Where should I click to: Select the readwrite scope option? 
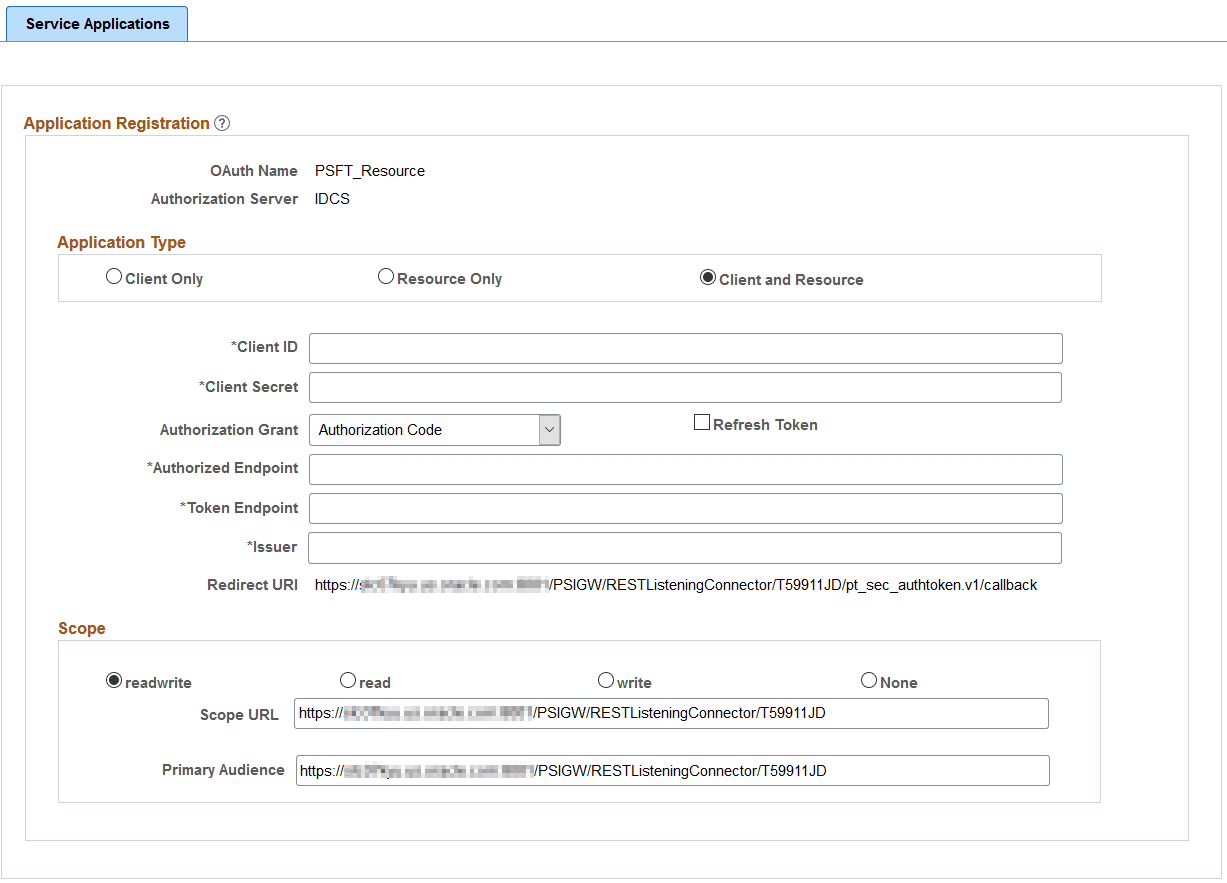click(x=113, y=679)
